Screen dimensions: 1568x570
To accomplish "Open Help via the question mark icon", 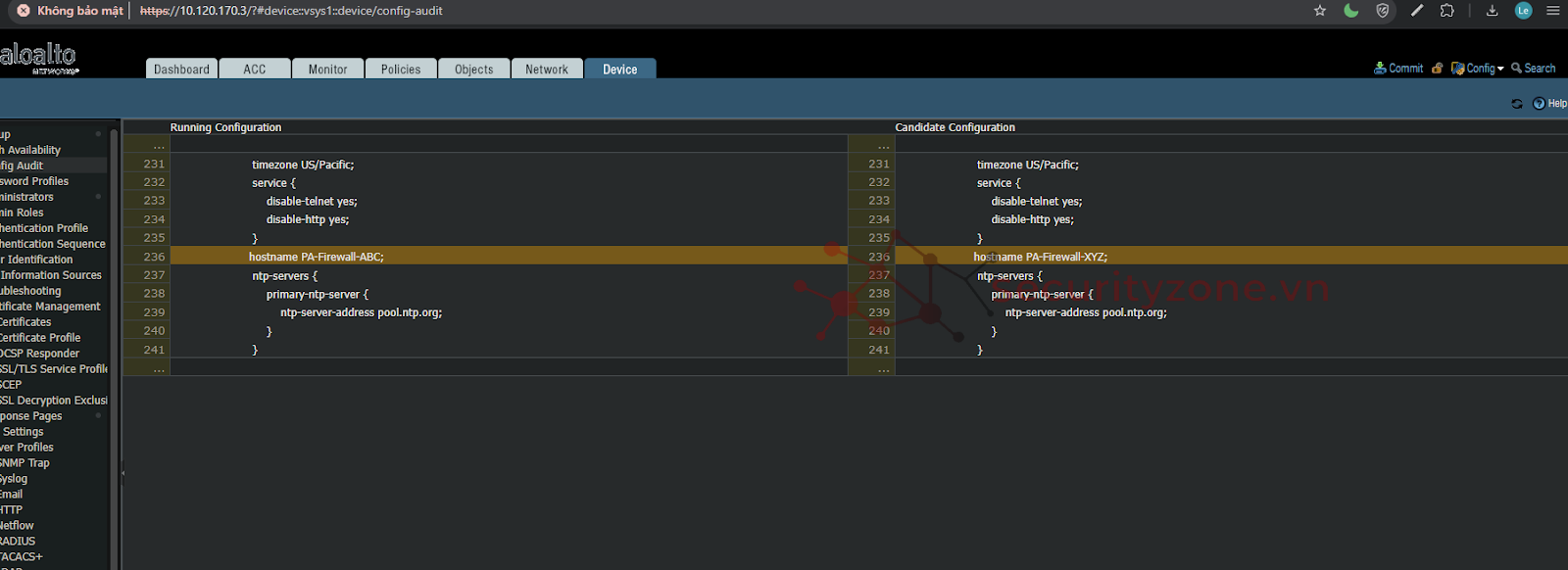I will click(1539, 104).
